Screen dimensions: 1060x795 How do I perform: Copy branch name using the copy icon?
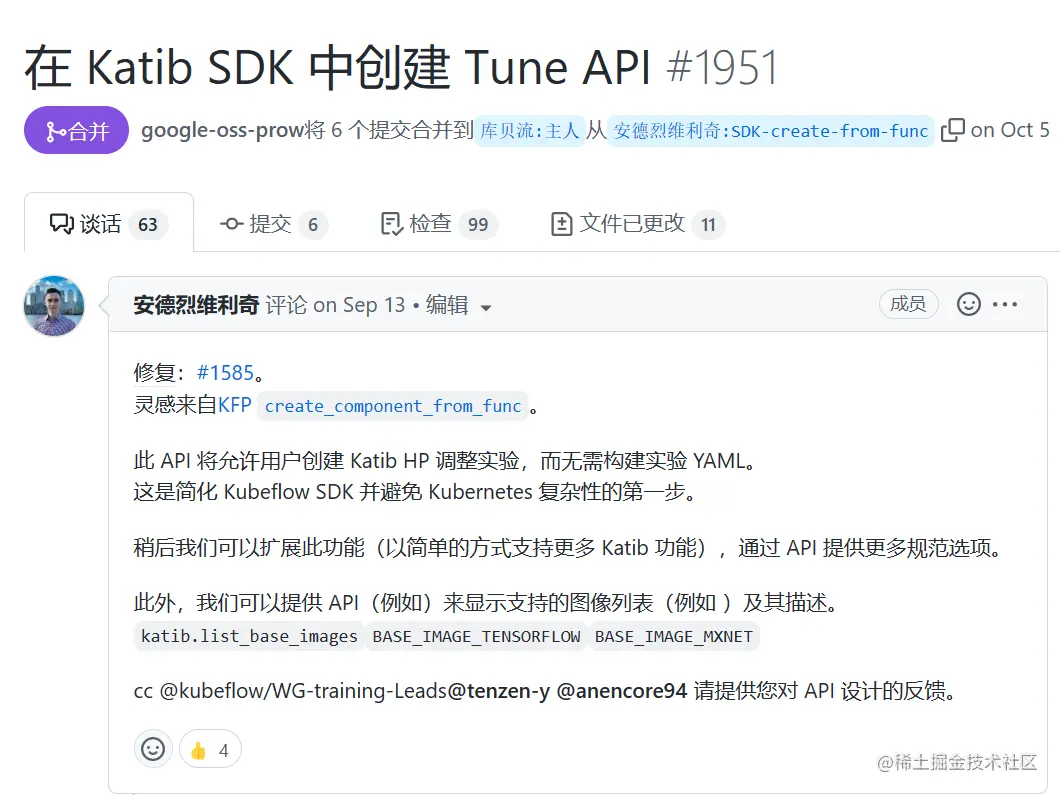953,130
